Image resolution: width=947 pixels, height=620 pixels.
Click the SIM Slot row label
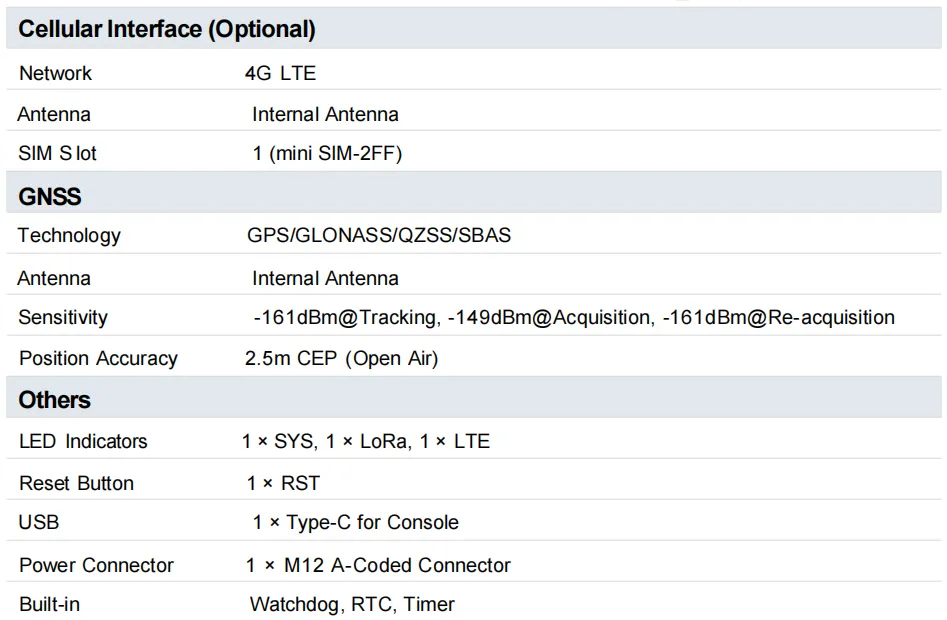(x=57, y=153)
